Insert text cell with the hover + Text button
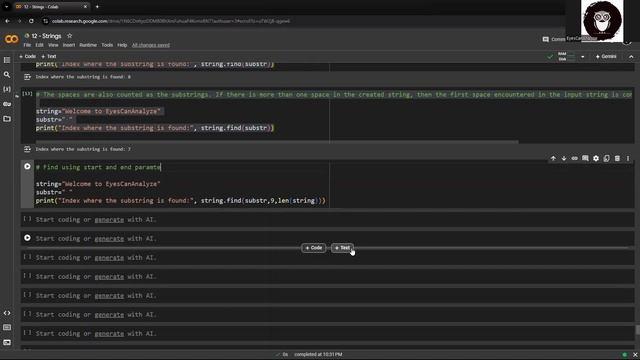This screenshot has width=640, height=360. [342, 248]
